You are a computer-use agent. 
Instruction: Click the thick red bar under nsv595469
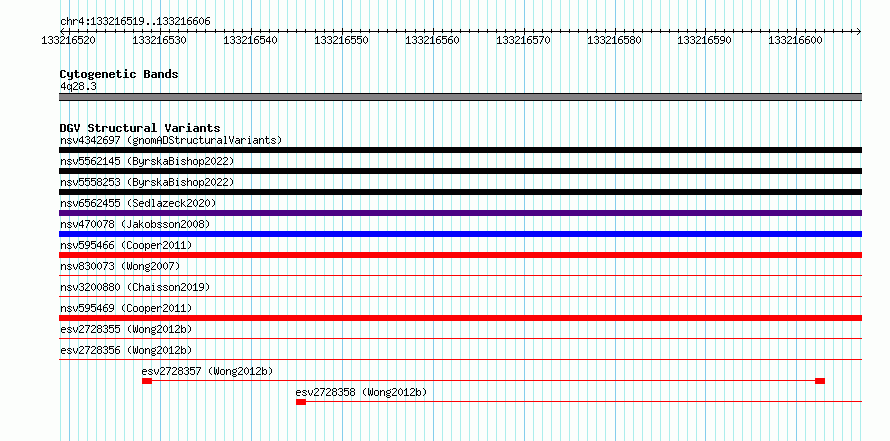point(460,318)
